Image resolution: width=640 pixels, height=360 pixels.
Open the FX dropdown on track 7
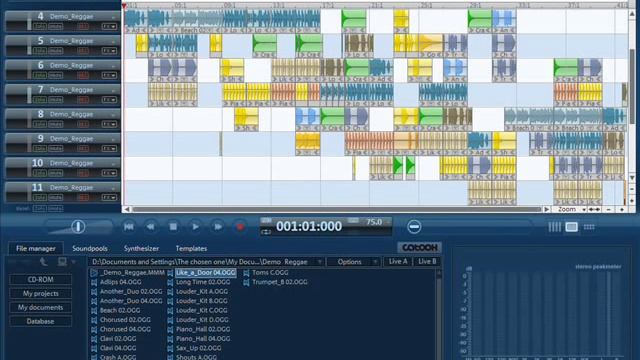[109, 100]
